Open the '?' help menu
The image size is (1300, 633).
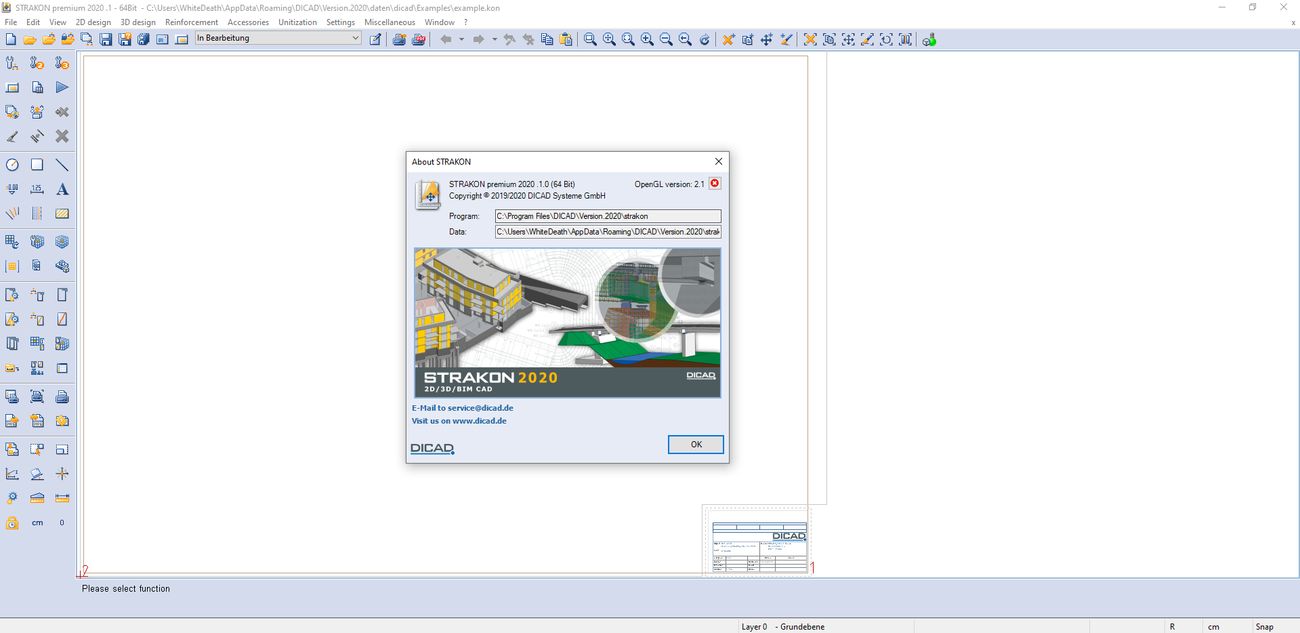[465, 22]
